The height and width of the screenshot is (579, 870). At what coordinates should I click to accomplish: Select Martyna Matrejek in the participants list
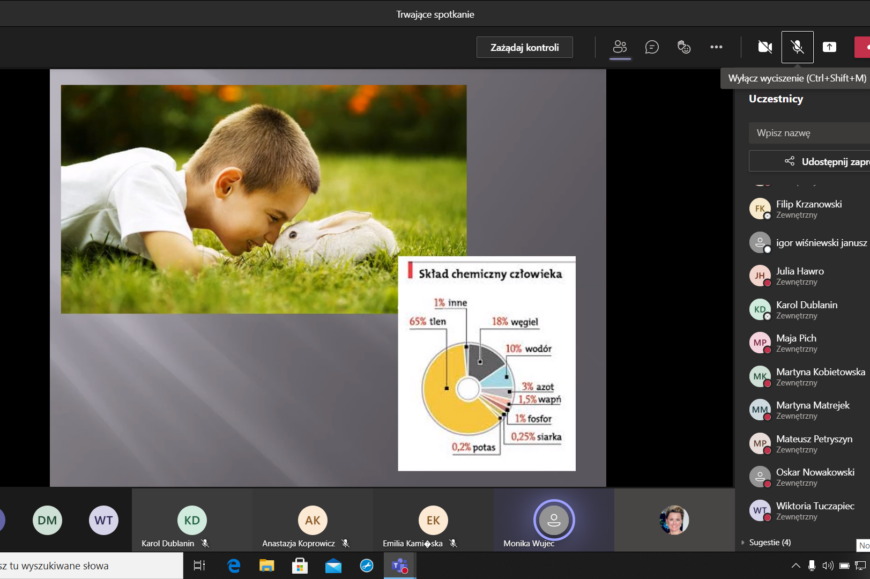point(810,410)
